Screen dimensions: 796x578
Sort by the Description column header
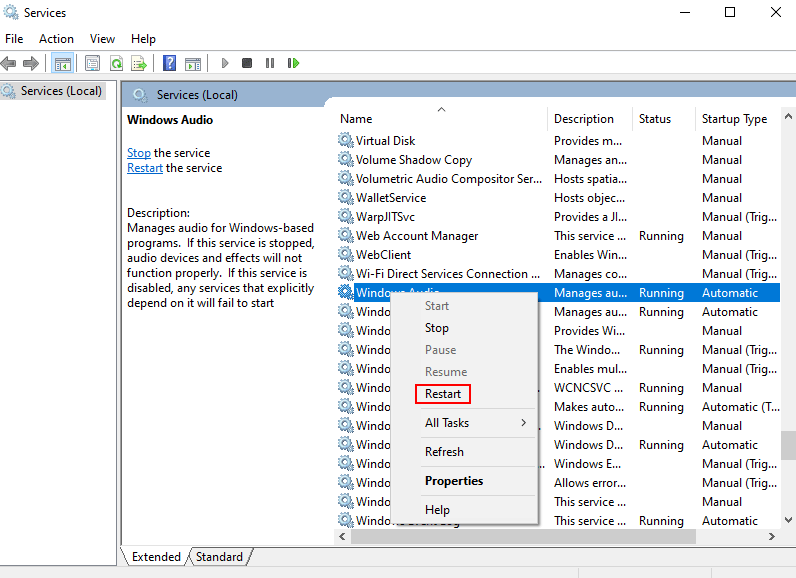pyautogui.click(x=590, y=119)
